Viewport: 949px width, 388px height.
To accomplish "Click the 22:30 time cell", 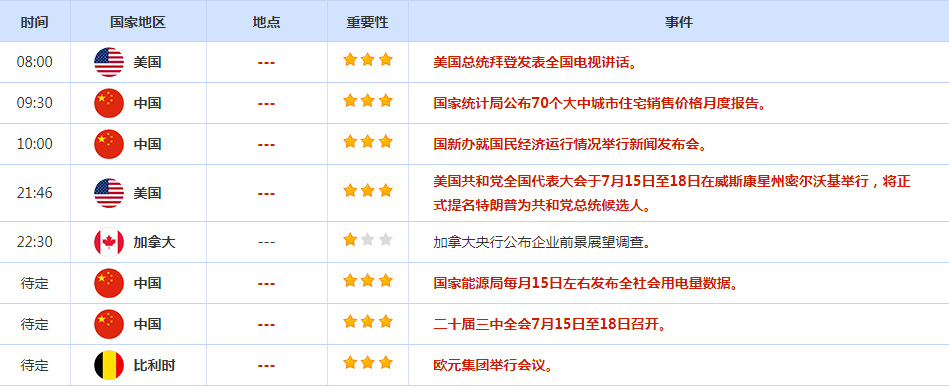I will pyautogui.click(x=34, y=243).
